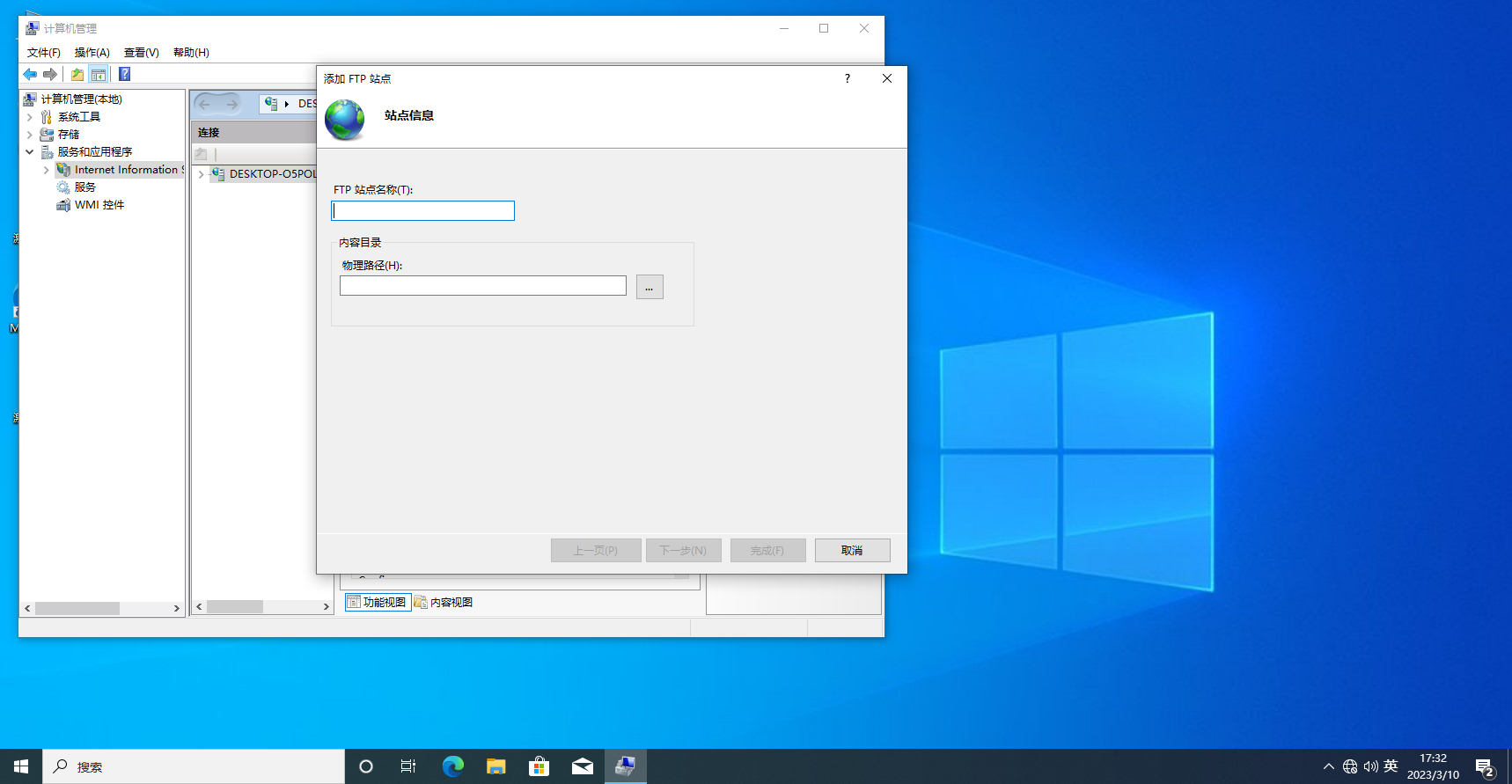Open notification center icon
The height and width of the screenshot is (784, 1512).
tap(1486, 768)
